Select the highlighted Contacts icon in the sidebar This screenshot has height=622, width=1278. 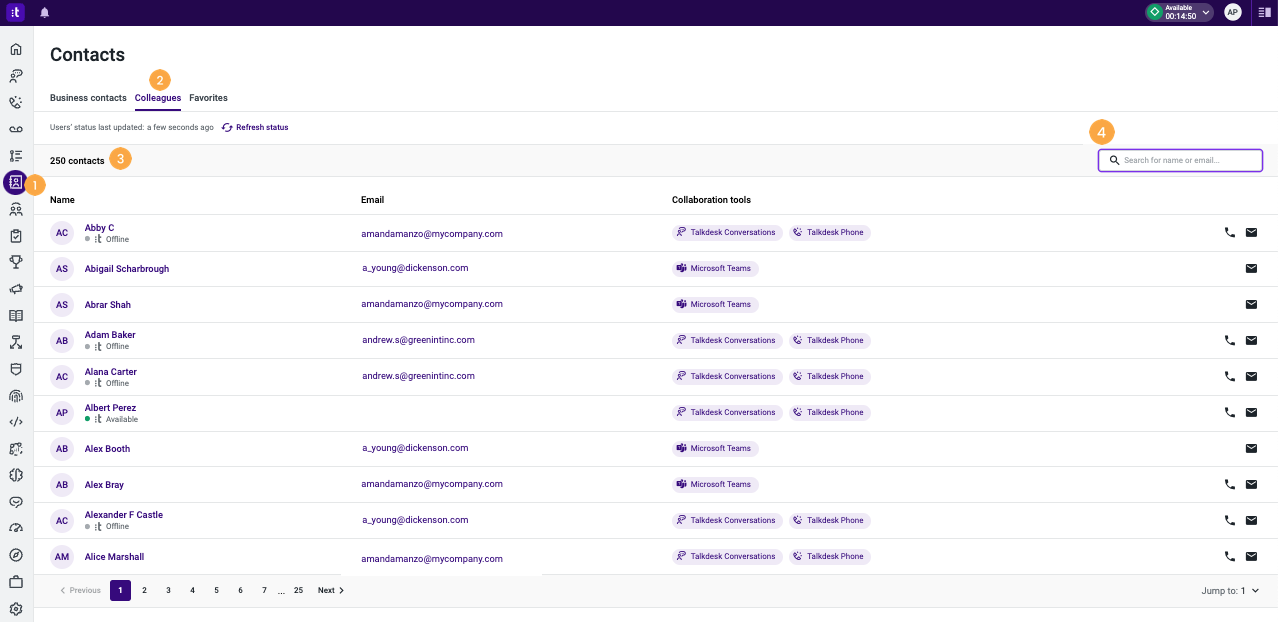15,182
